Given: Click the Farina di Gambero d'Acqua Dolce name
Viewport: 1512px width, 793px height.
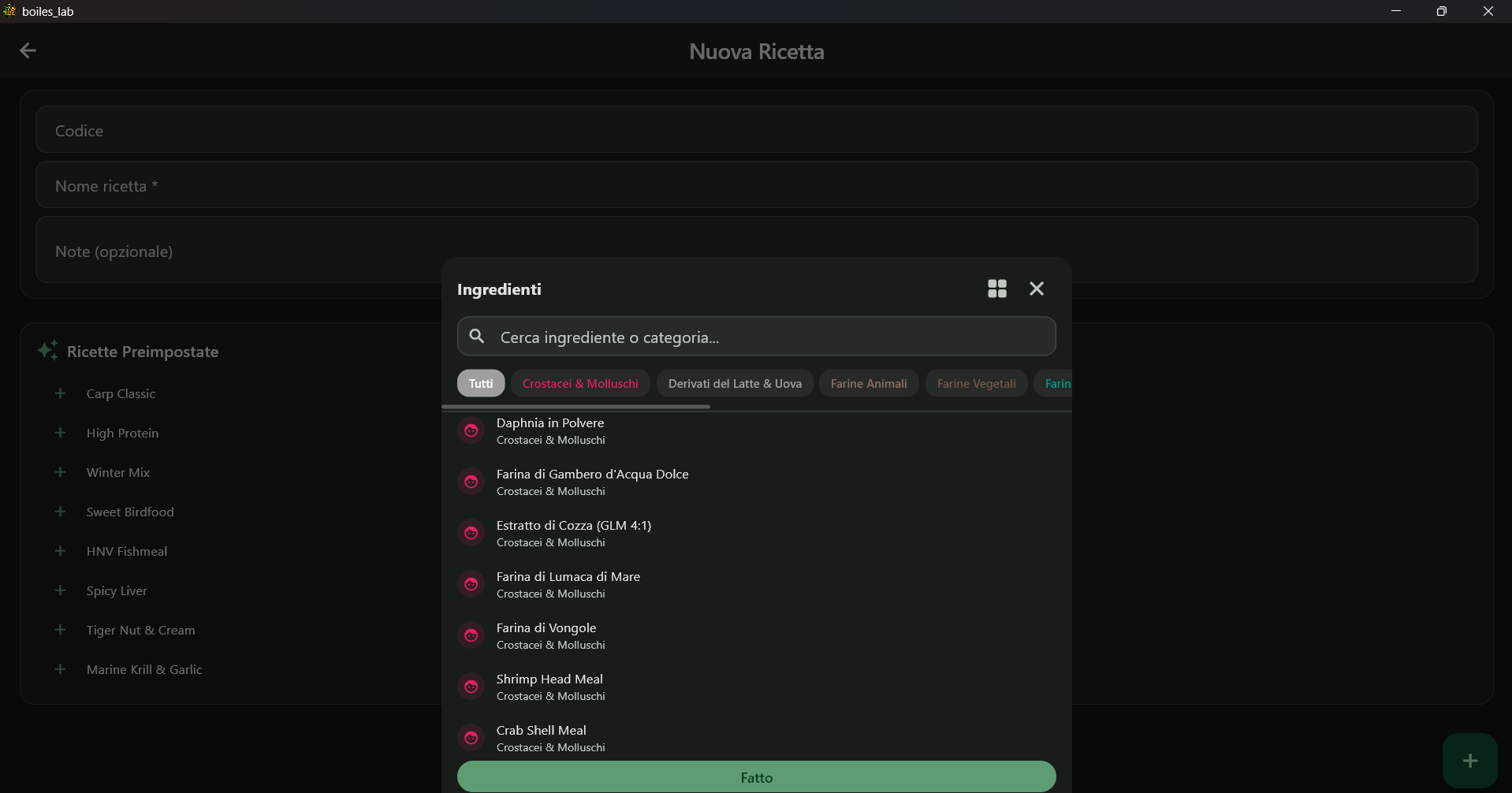Looking at the screenshot, I should (592, 474).
